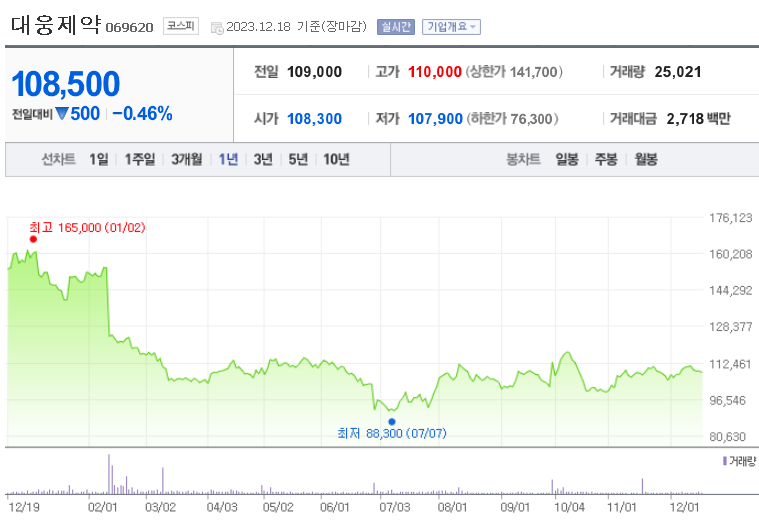Click the 80,630 price axis label
Screen dimensions: 759x528
(x=728, y=437)
